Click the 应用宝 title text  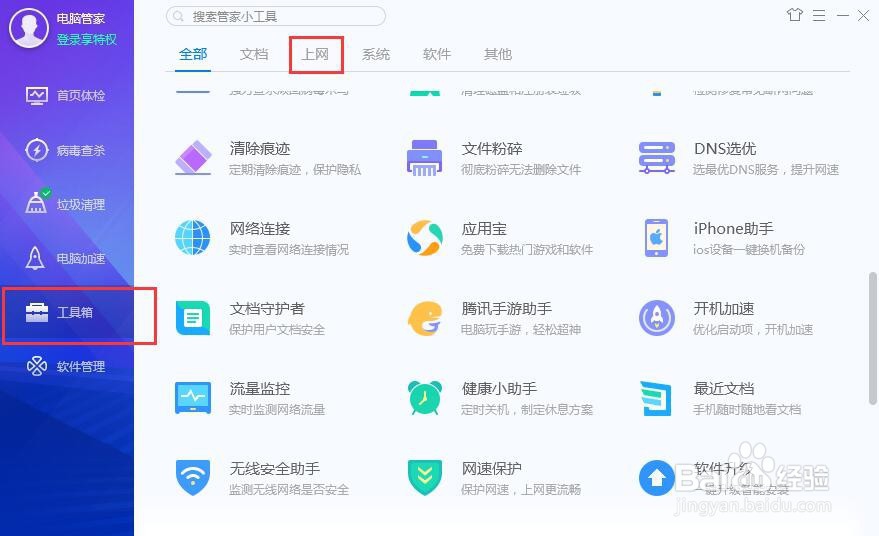pyautogui.click(x=484, y=229)
